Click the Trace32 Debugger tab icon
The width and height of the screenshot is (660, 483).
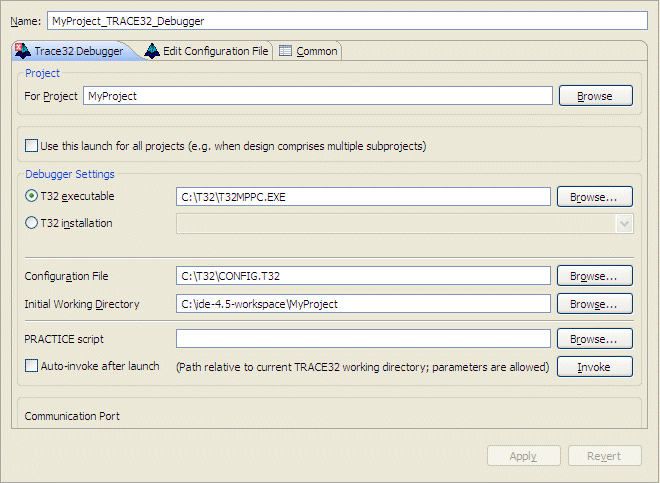[22, 51]
